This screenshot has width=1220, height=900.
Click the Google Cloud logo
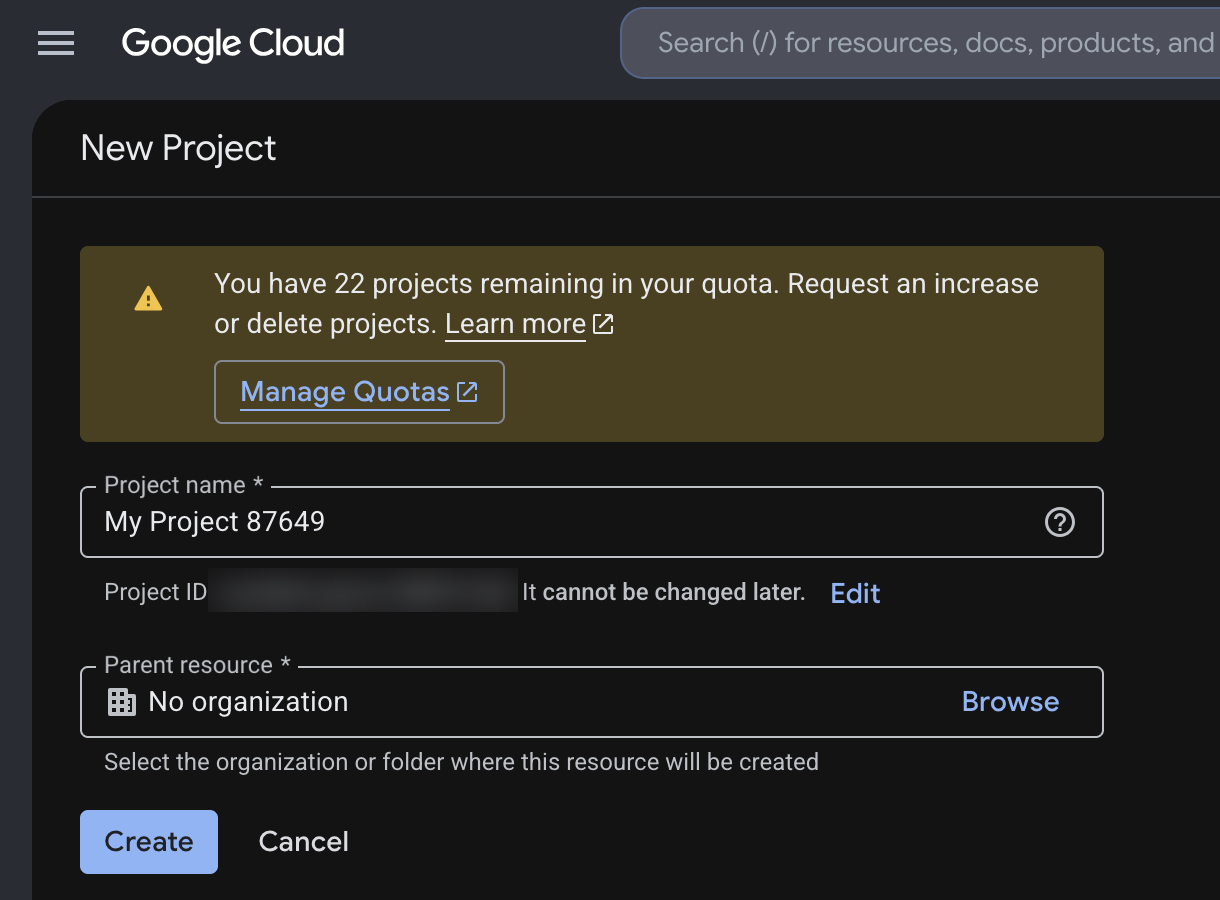233,43
